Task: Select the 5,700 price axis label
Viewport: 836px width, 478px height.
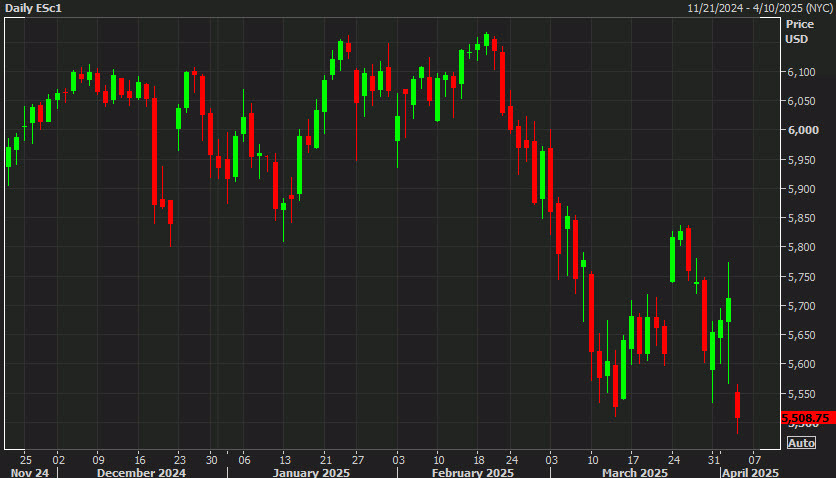Action: [801, 306]
